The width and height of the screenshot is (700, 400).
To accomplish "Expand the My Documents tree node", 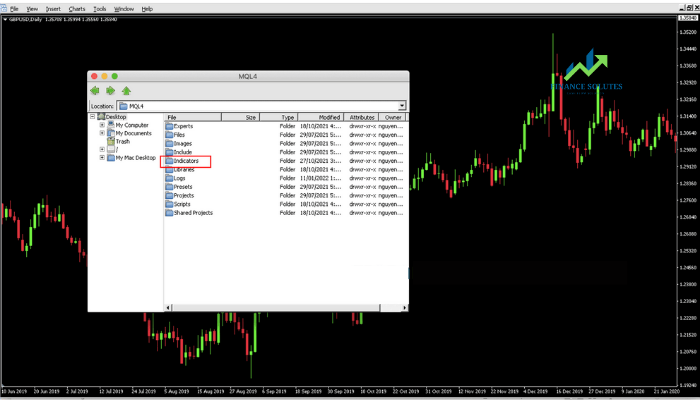I will pyautogui.click(x=102, y=133).
